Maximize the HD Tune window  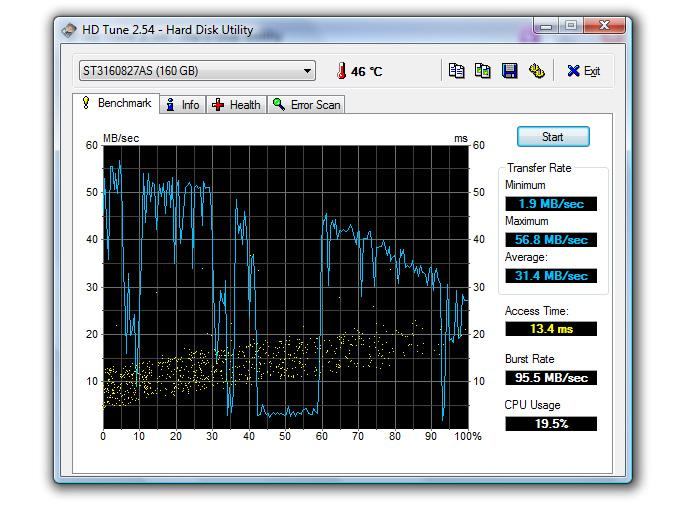click(x=570, y=26)
